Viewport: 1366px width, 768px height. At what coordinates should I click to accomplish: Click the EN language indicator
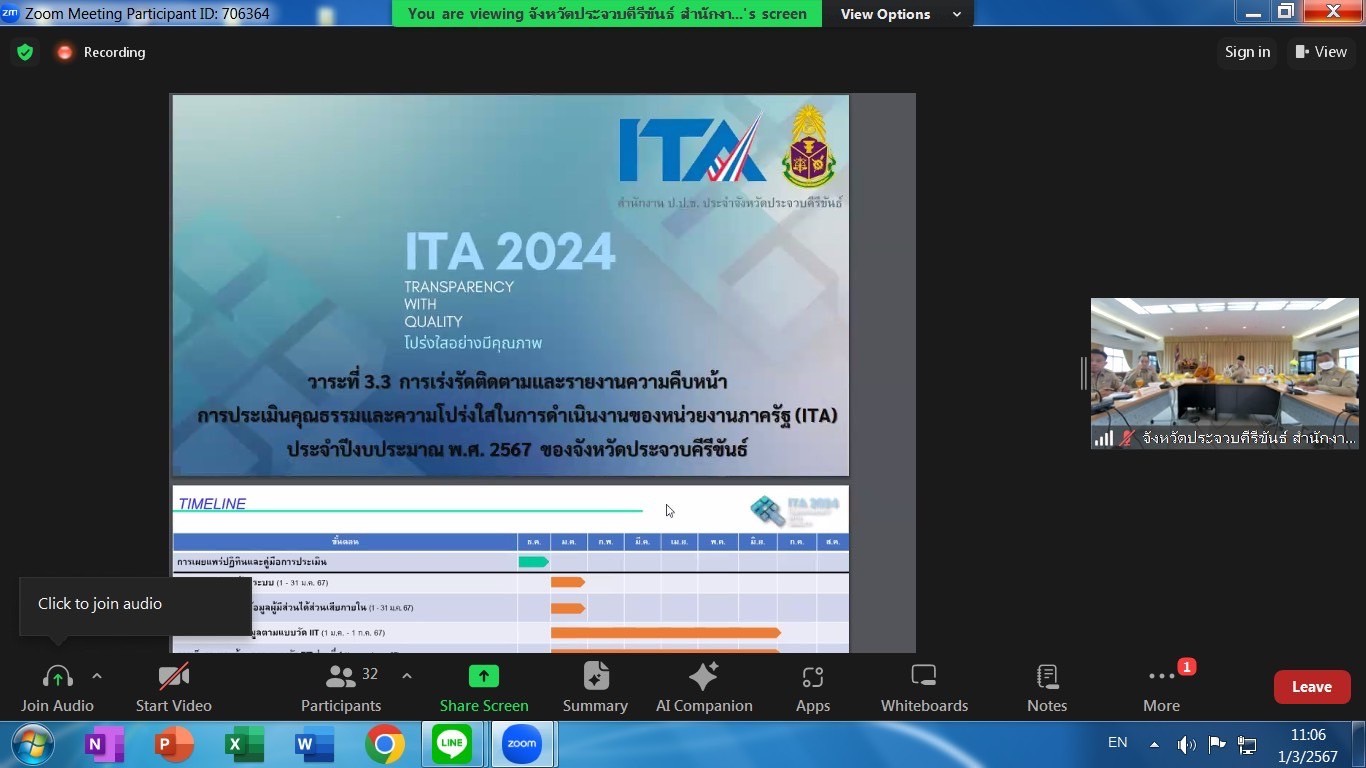pyautogui.click(x=1118, y=742)
